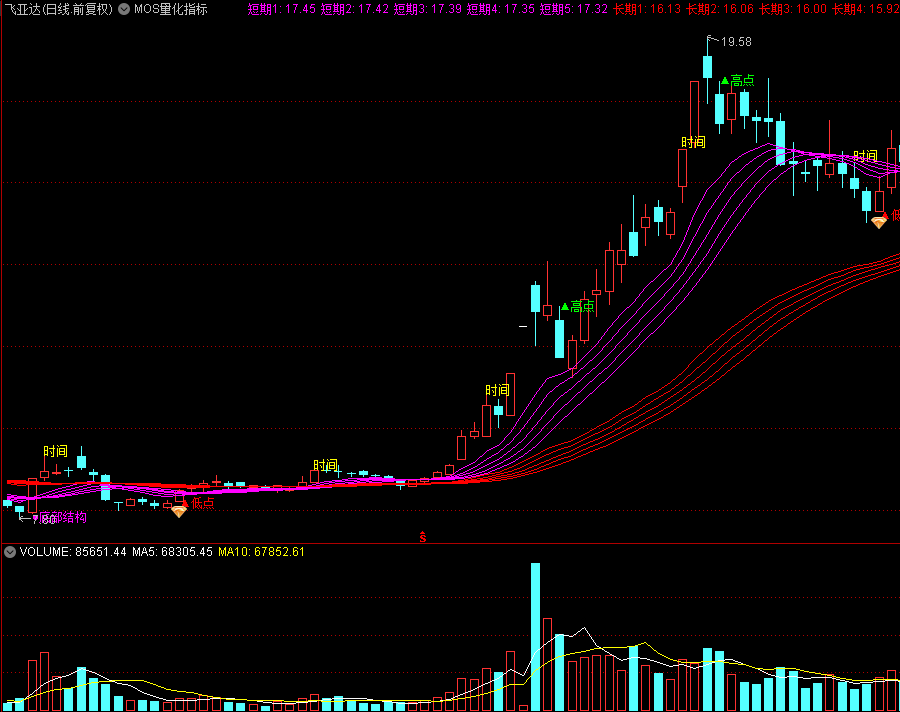Click the diamond icon at the right edge
900x712 pixels.
879,222
